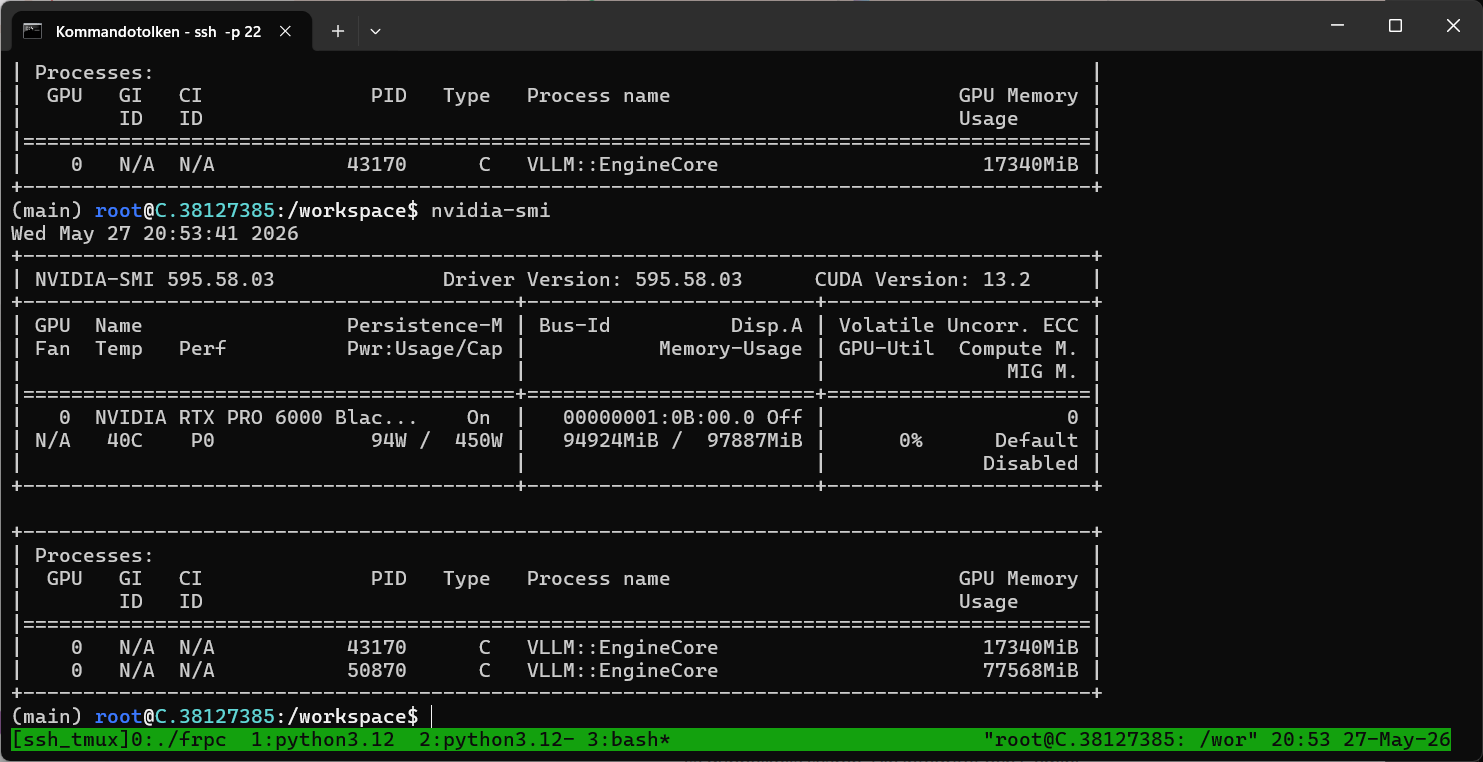Click the bottom prompt's cursor

click(x=432, y=717)
